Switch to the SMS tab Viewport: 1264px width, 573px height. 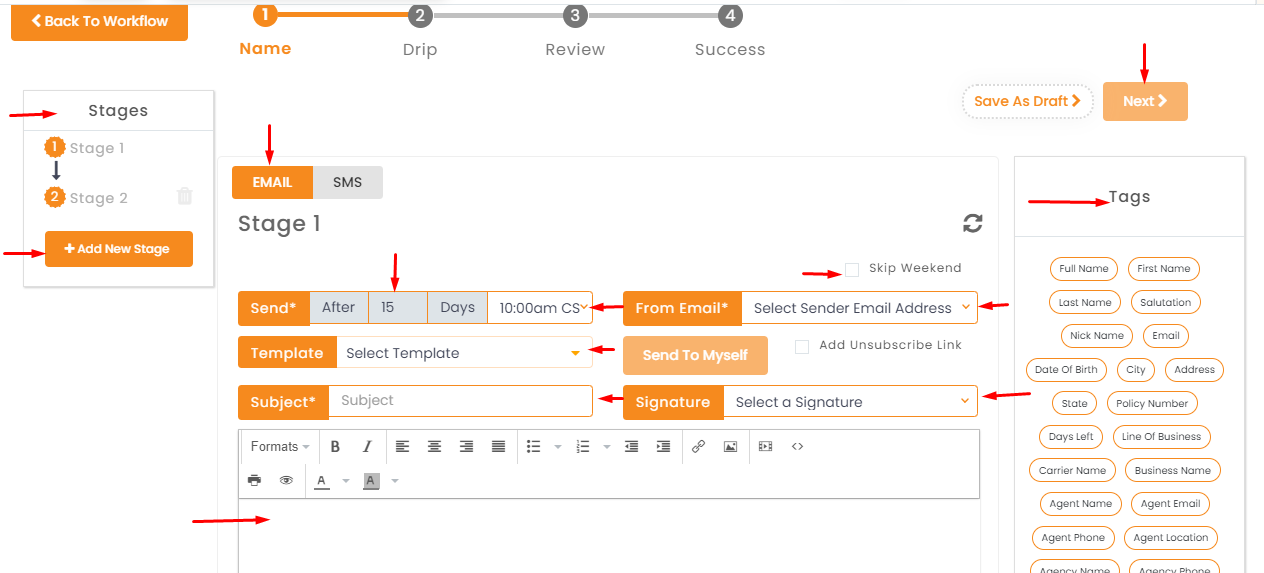tap(348, 182)
